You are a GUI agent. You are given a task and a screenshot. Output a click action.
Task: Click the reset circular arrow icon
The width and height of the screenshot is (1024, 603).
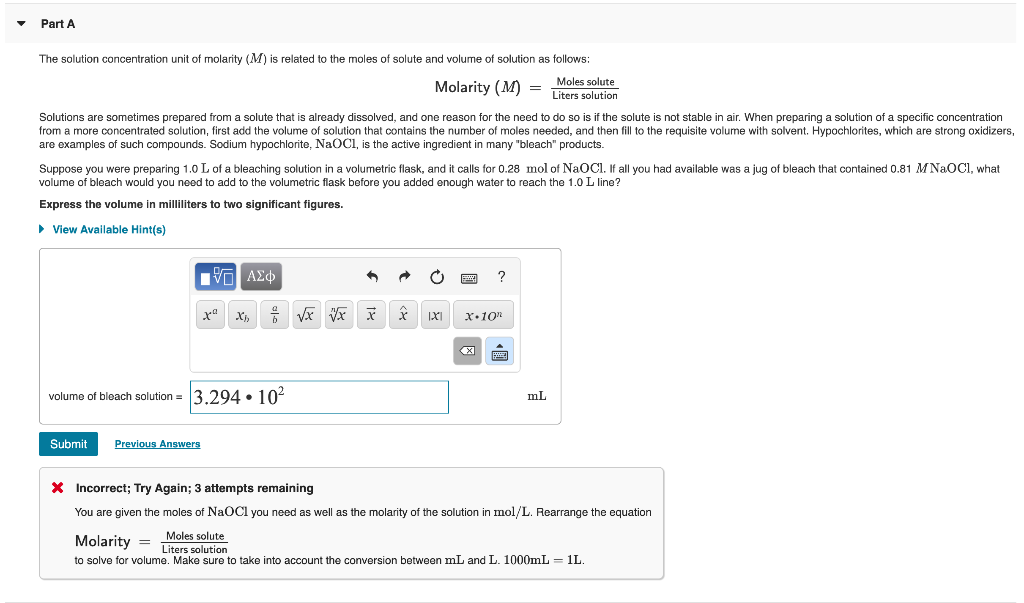click(x=436, y=276)
